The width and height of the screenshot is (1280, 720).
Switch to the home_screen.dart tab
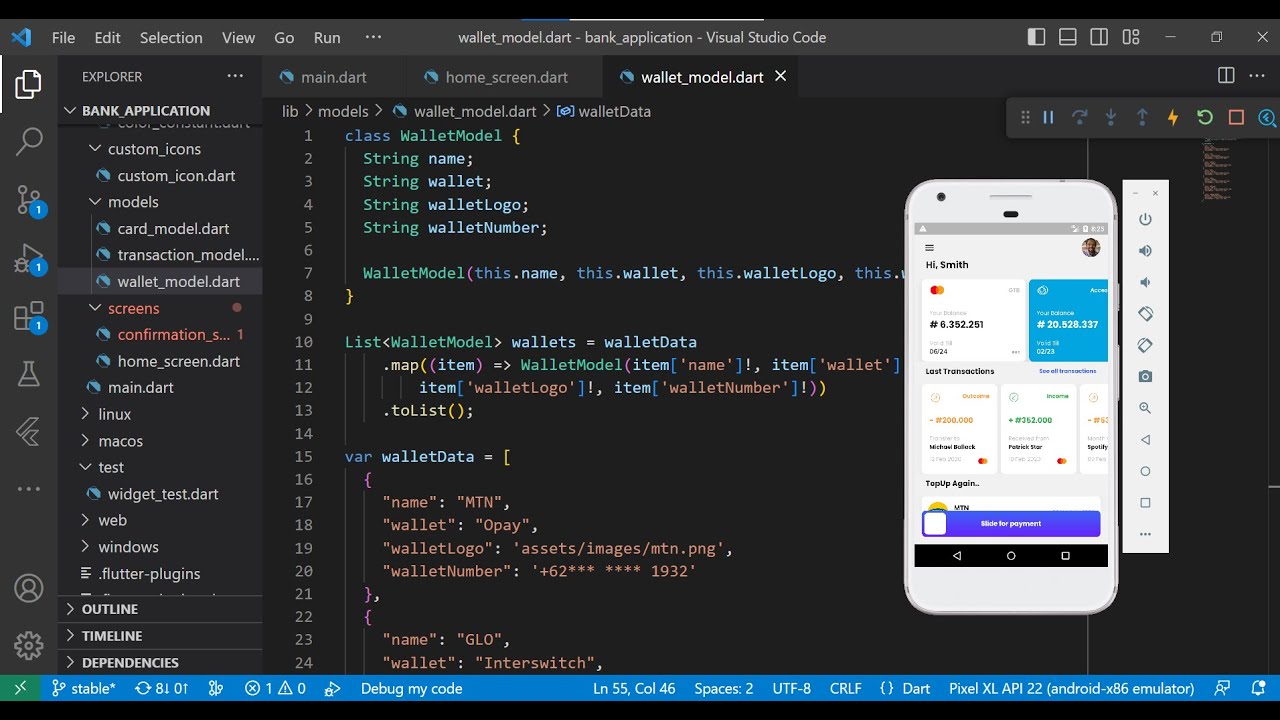click(x=506, y=77)
